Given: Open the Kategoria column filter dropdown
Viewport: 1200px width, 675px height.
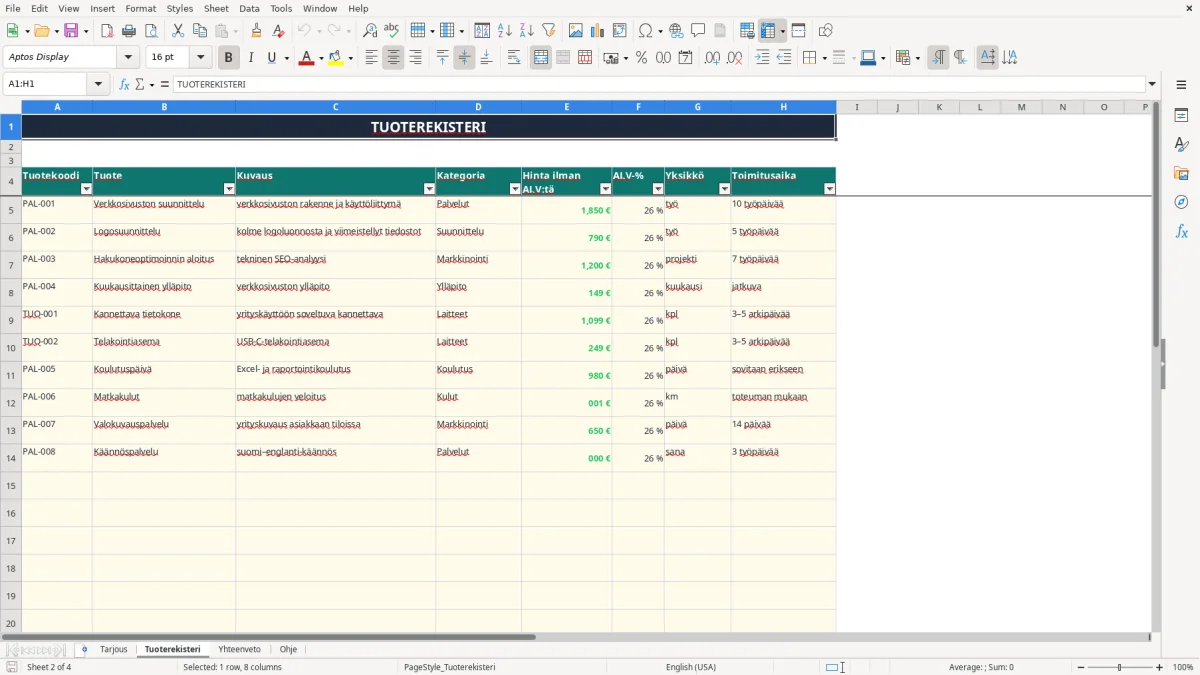Looking at the screenshot, I should [516, 189].
